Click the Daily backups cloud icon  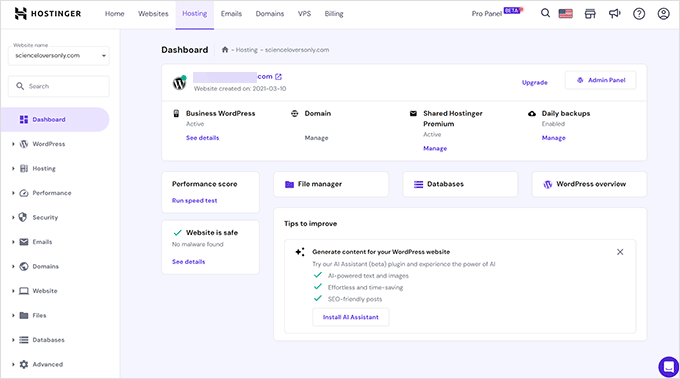pos(532,114)
